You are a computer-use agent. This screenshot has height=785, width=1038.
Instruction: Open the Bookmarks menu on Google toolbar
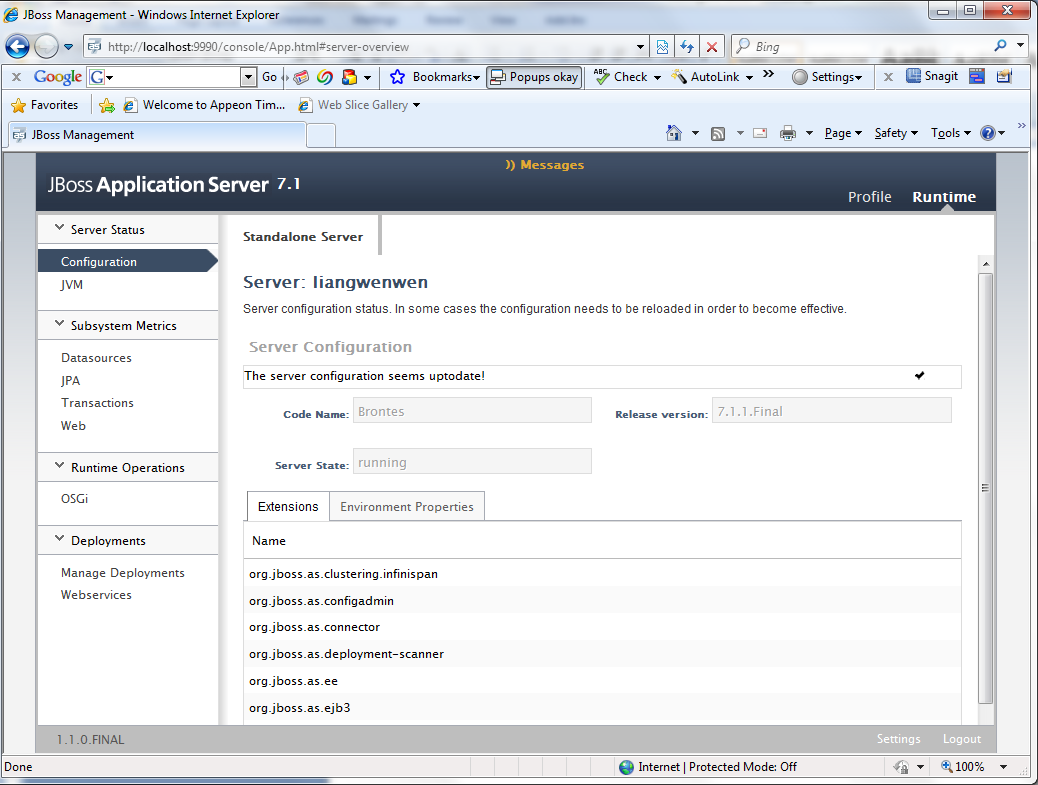tap(435, 77)
